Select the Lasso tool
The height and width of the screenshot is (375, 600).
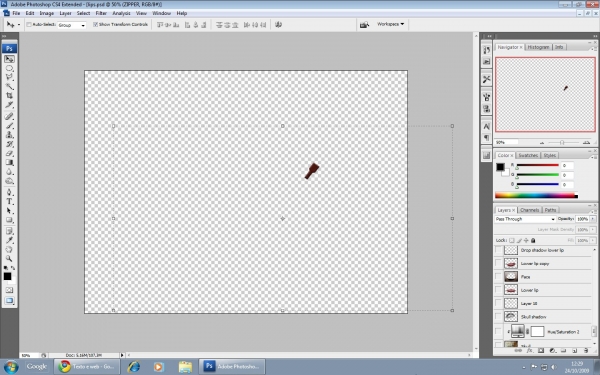[x=9, y=77]
